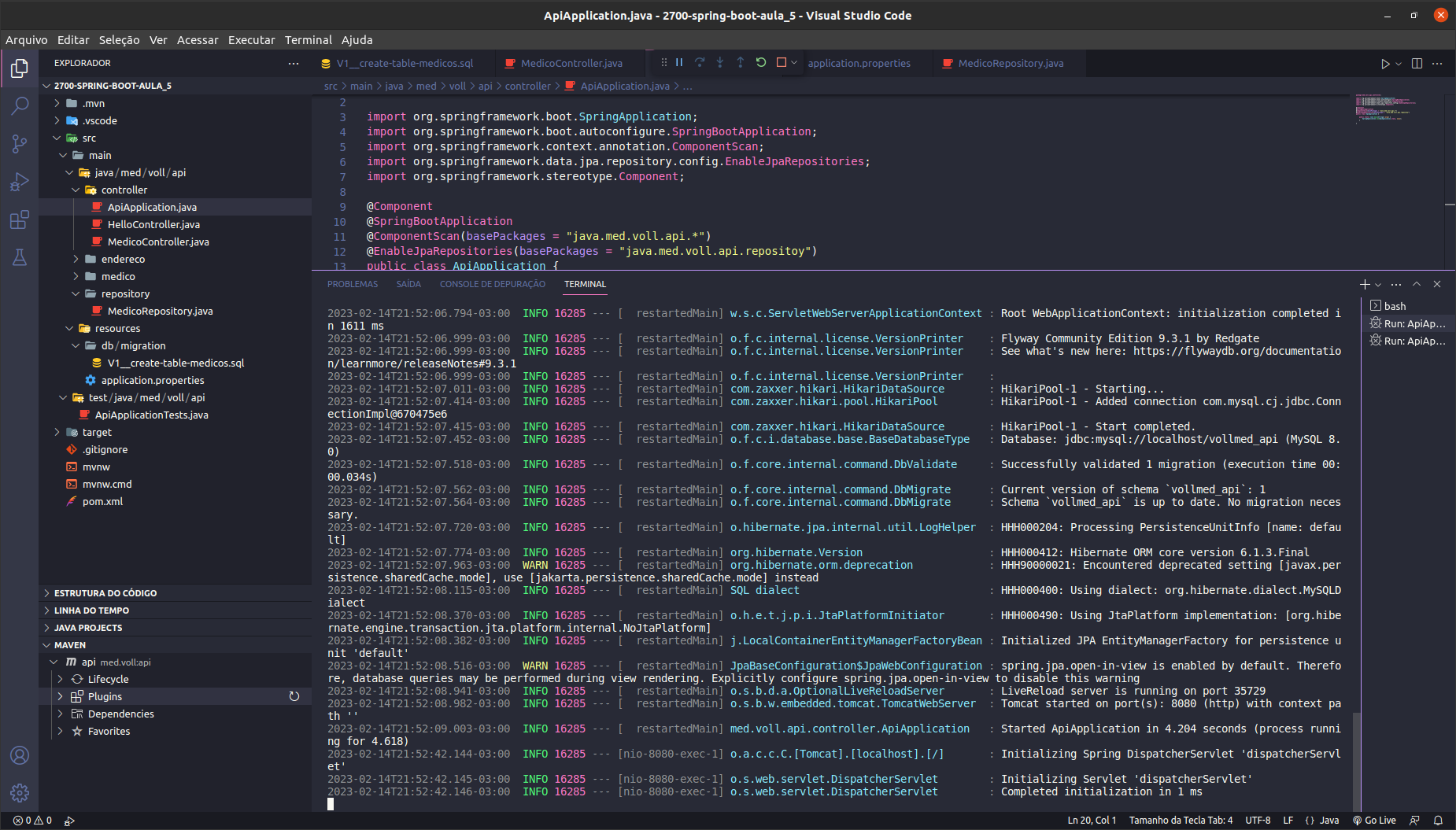This screenshot has width=1456, height=830.
Task: Click the debug Step Out button
Action: (741, 62)
